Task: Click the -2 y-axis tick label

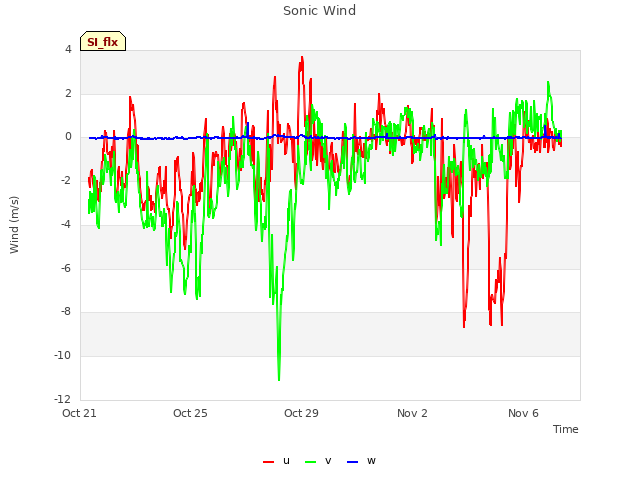Action: point(66,180)
